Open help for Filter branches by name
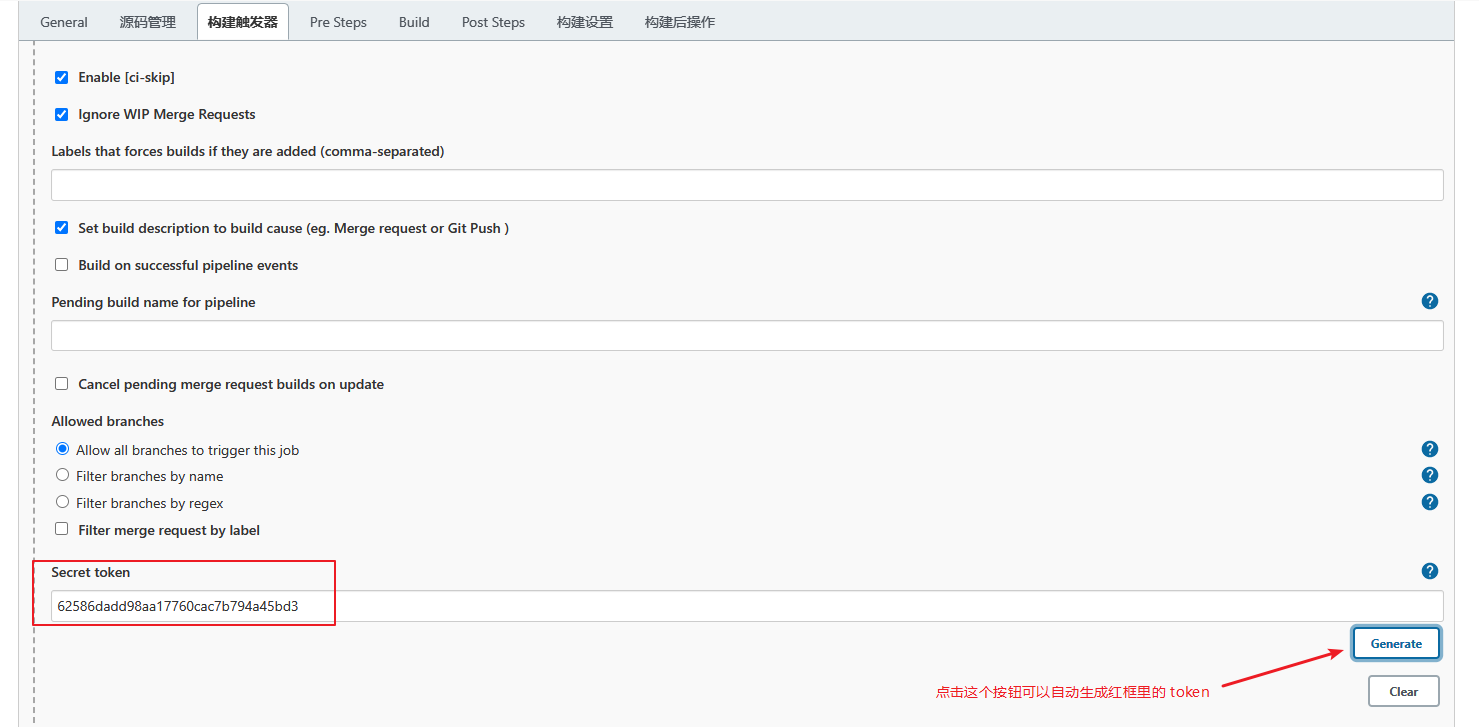This screenshot has height=727, width=1479. [1429, 475]
